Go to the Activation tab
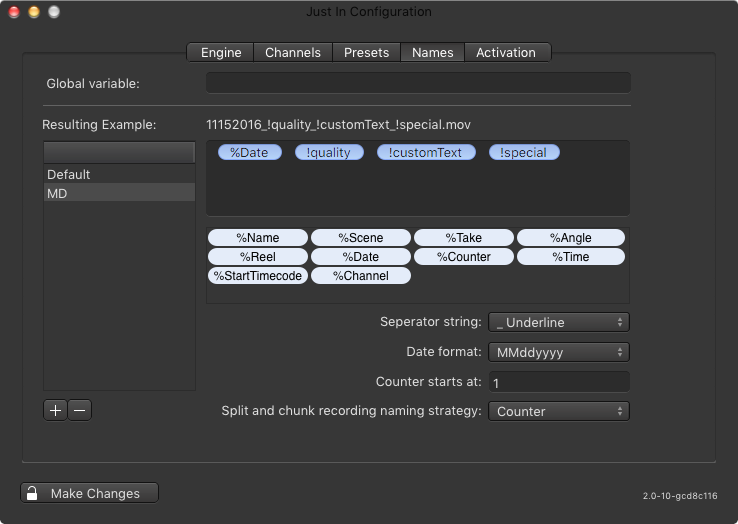 tap(507, 52)
